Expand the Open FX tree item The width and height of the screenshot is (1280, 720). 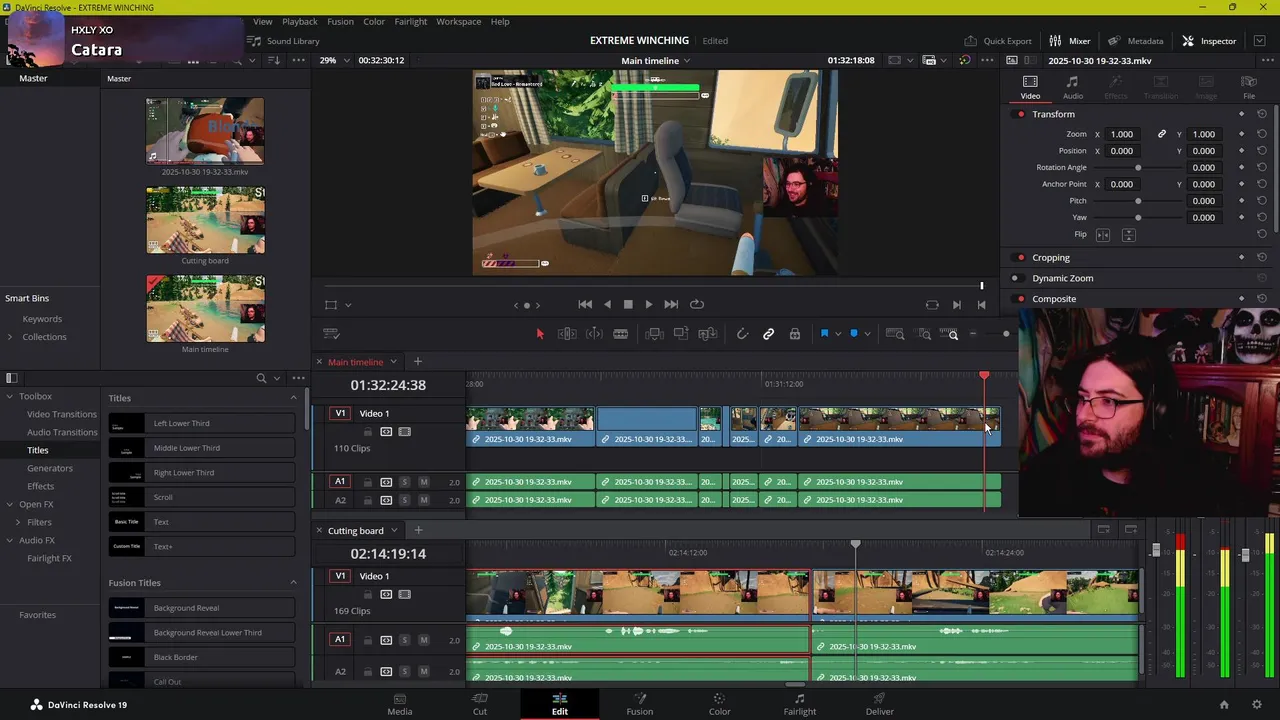click(x=10, y=504)
